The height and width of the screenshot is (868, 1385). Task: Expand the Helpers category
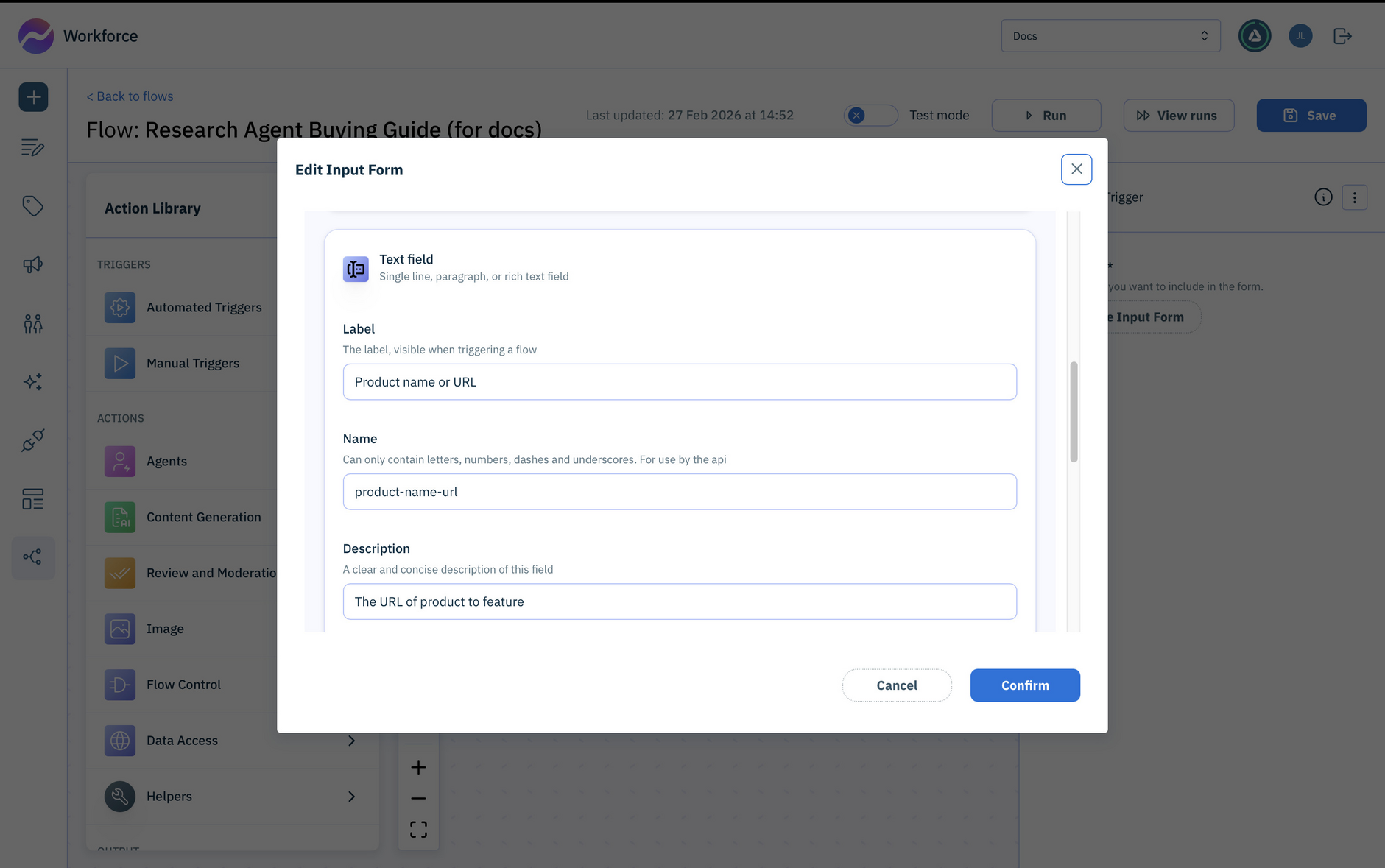[x=232, y=796]
